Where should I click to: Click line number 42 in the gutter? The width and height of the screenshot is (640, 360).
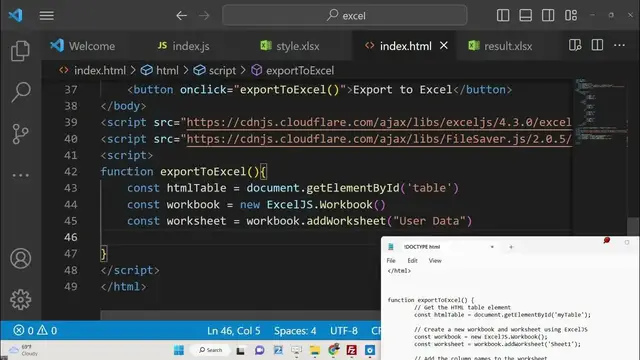pyautogui.click(x=71, y=171)
